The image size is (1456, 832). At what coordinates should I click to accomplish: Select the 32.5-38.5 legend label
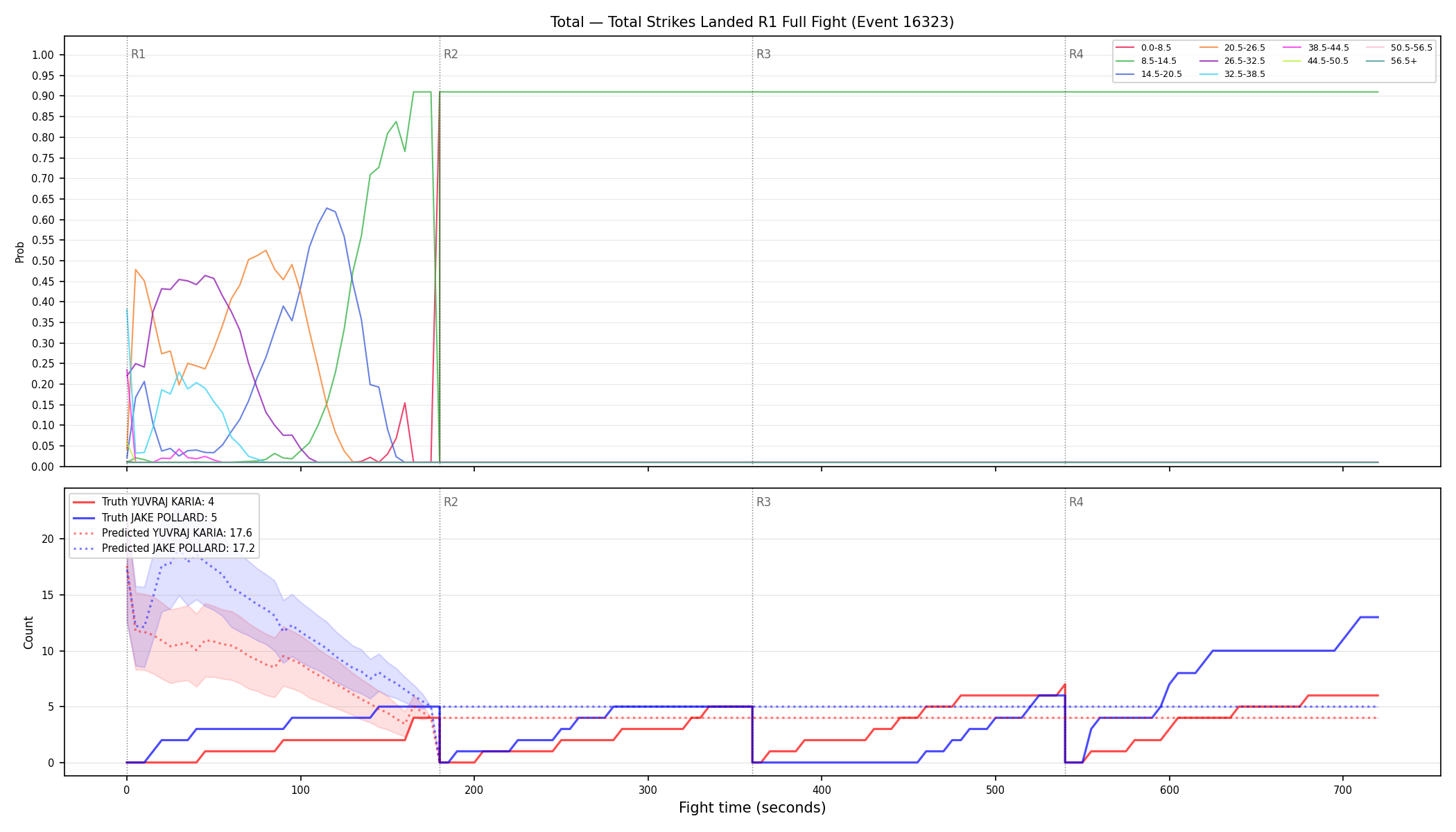[1245, 74]
